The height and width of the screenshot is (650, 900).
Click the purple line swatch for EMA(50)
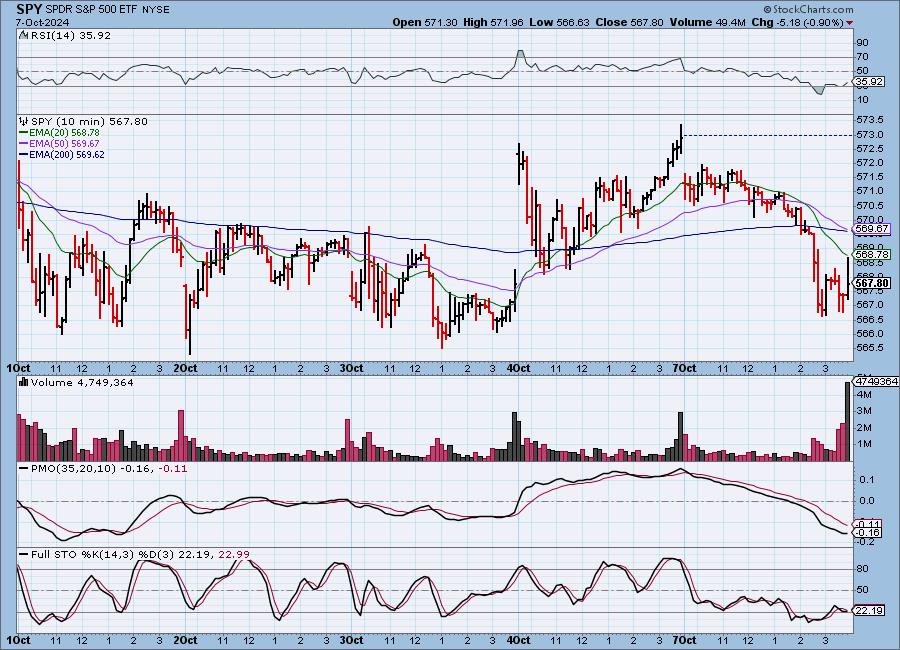tap(24, 144)
